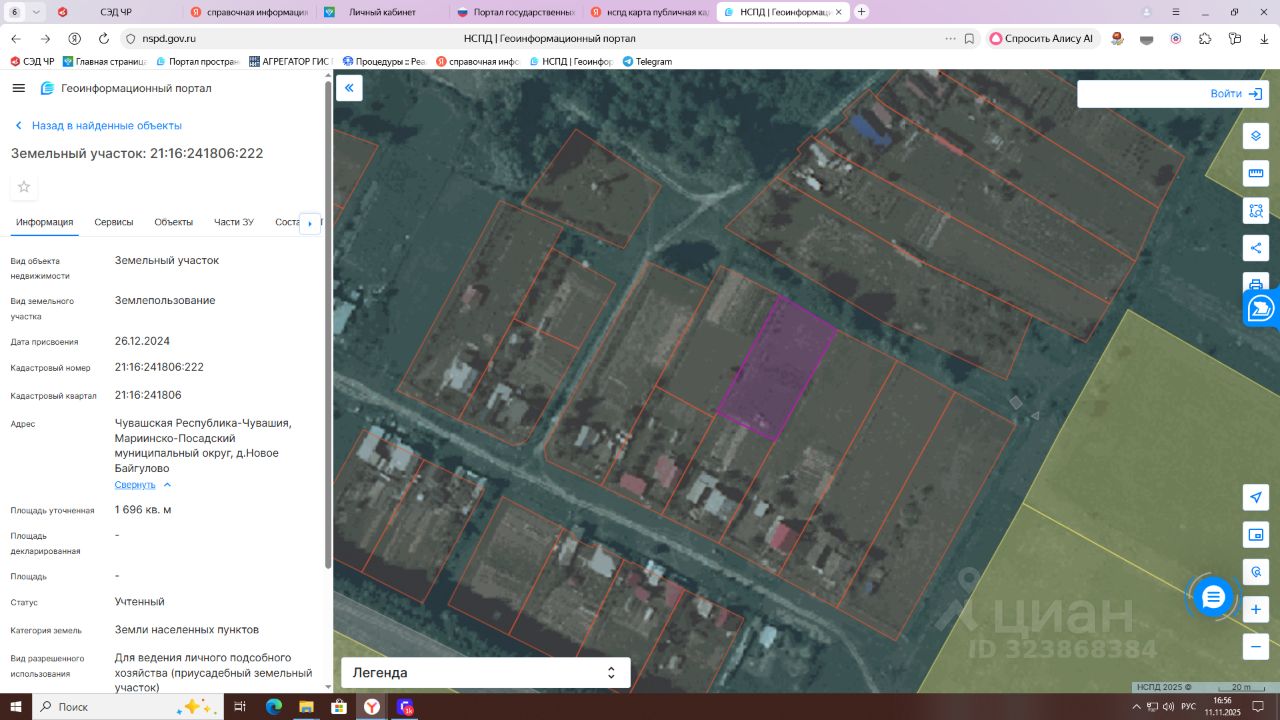Collapse the left information panel with the double-chevron button
Viewport: 1280px width, 720px height.
(349, 88)
